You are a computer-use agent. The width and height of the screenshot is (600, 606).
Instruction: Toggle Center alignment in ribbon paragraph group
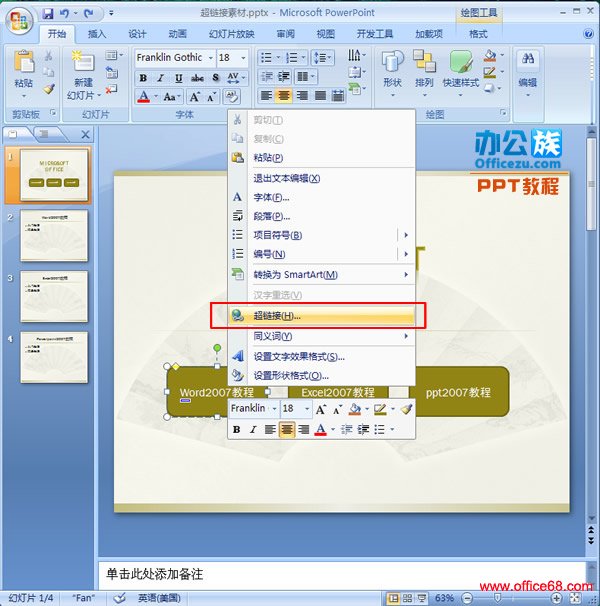coord(284,95)
